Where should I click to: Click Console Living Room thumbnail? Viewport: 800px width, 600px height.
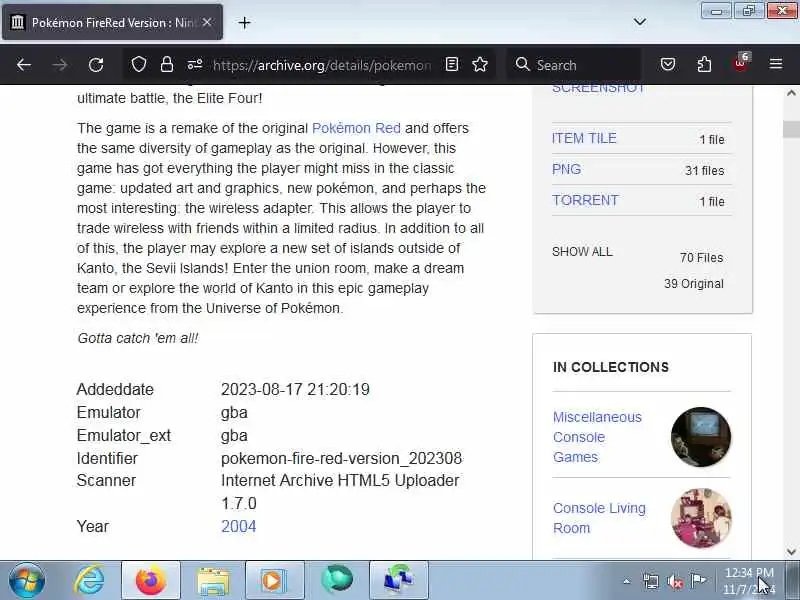(x=701, y=518)
